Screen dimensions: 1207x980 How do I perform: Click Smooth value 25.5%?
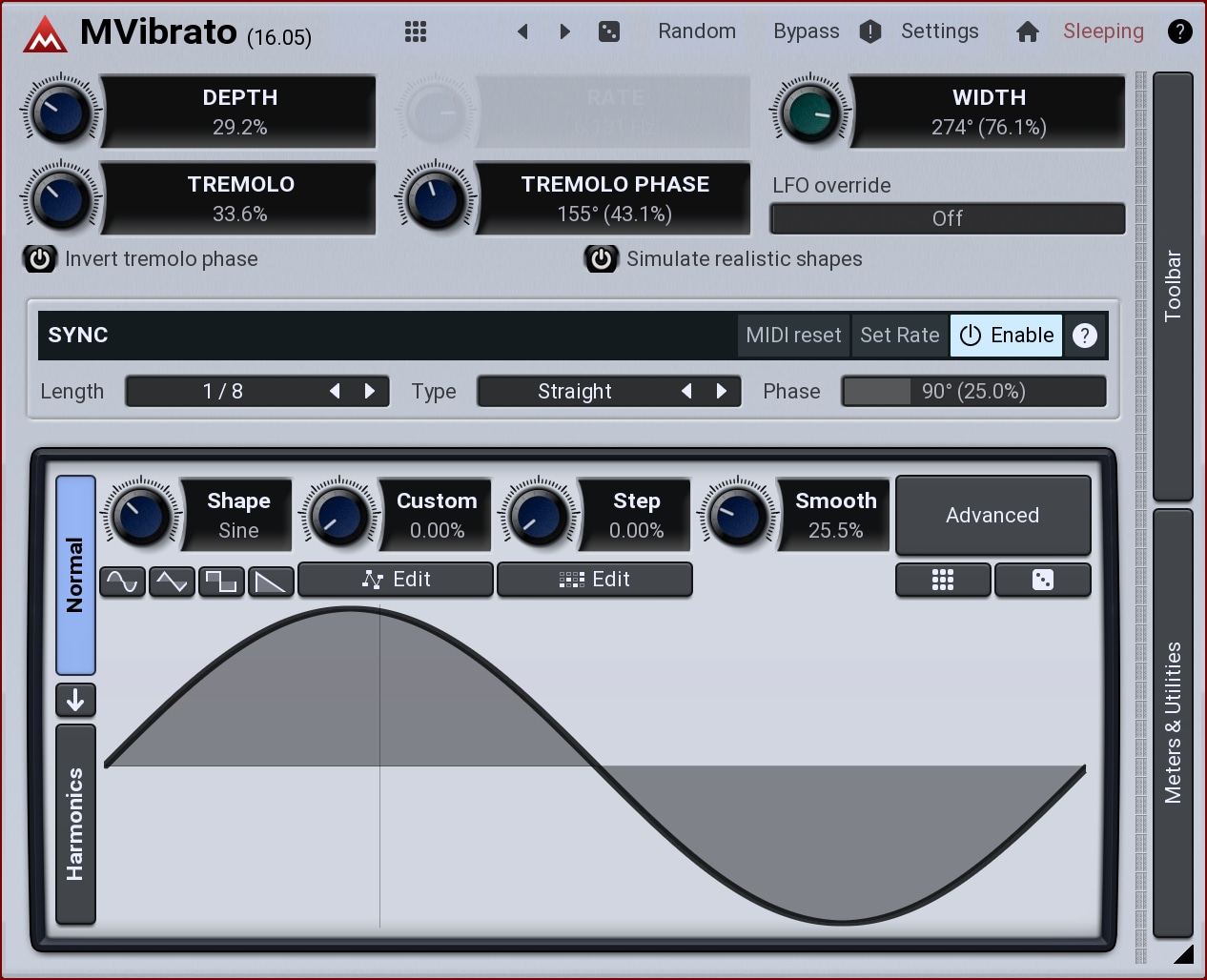coord(835,530)
